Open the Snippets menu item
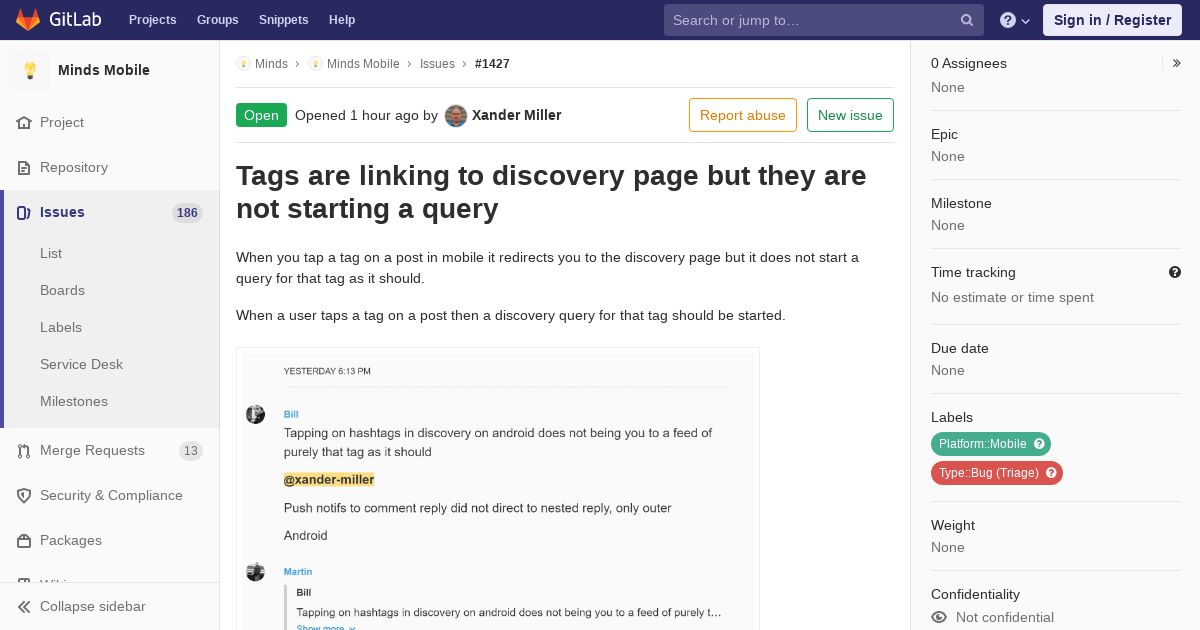The width and height of the screenshot is (1200, 630). click(x=284, y=20)
